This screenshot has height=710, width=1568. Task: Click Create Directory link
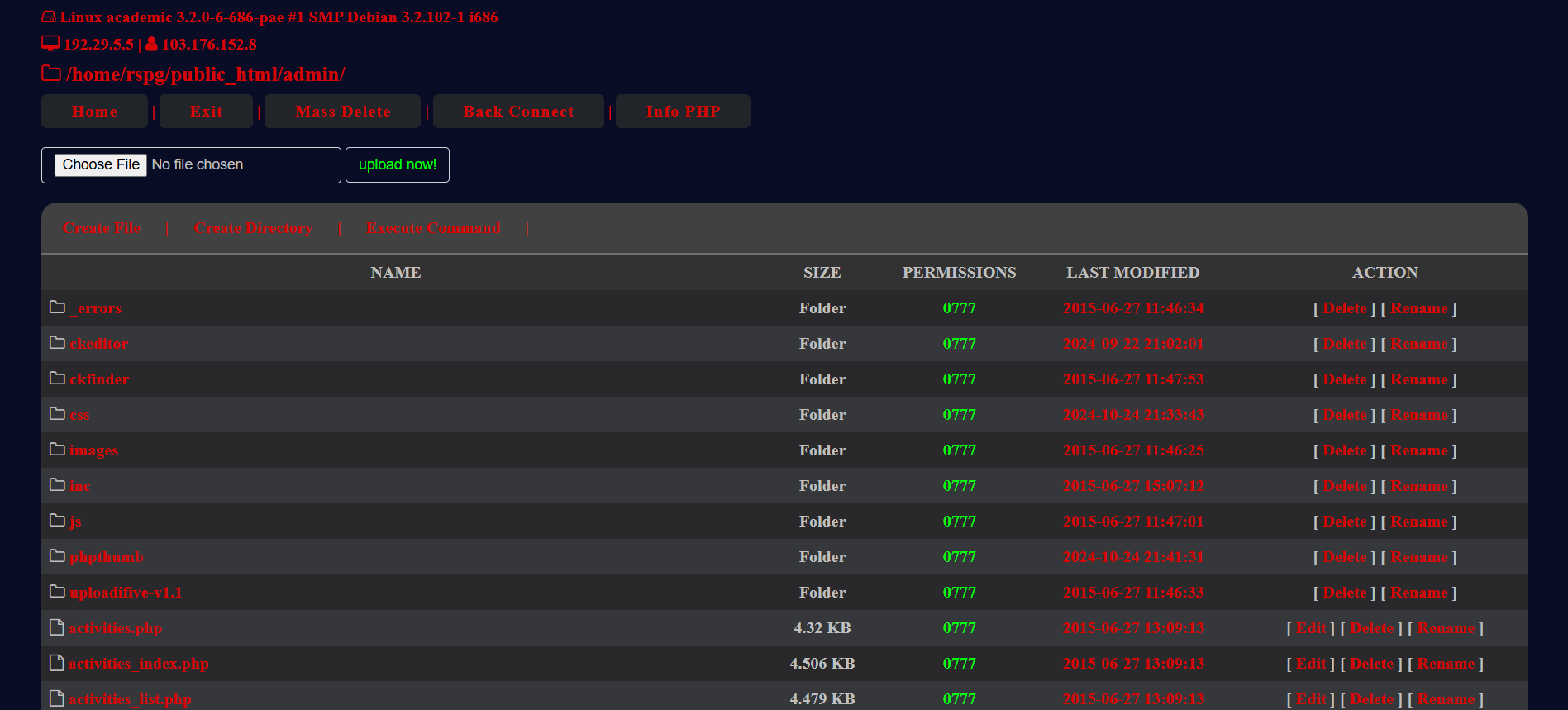pos(254,228)
